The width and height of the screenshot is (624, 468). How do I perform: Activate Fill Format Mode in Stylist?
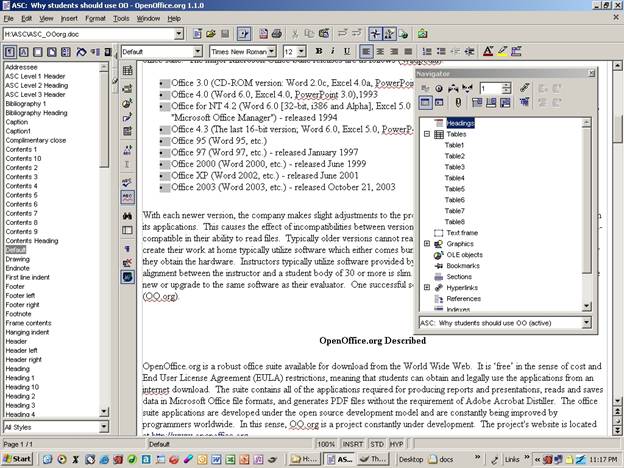coord(81,52)
